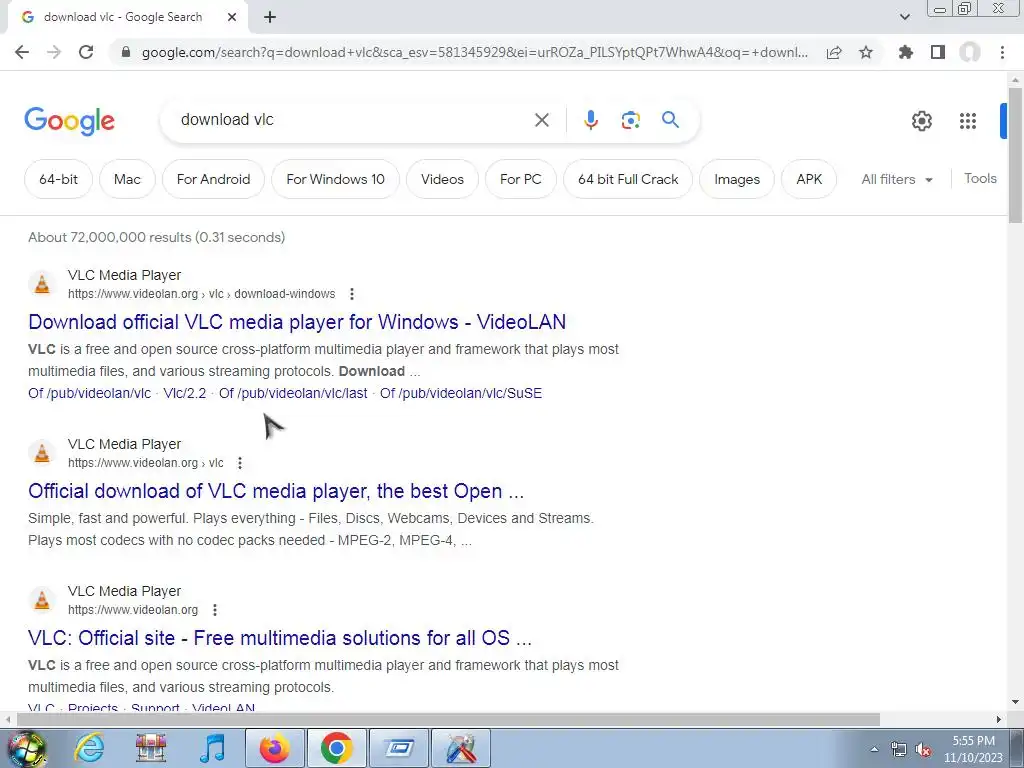Go back to the previous page
The image size is (1024, 768).
click(x=22, y=52)
